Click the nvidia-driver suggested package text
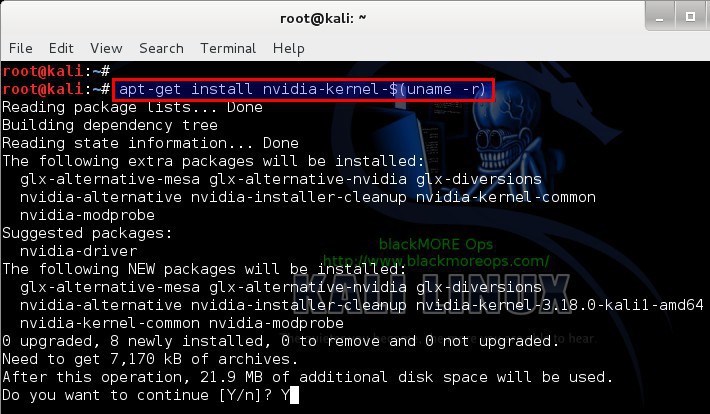 click(x=78, y=251)
